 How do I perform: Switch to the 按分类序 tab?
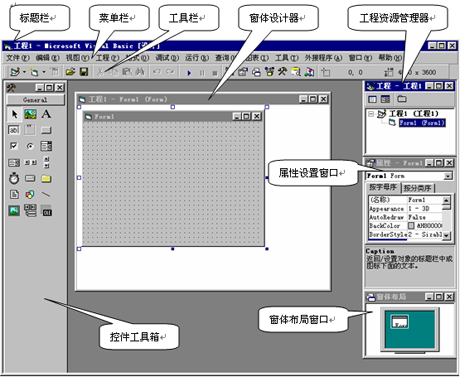coord(418,188)
